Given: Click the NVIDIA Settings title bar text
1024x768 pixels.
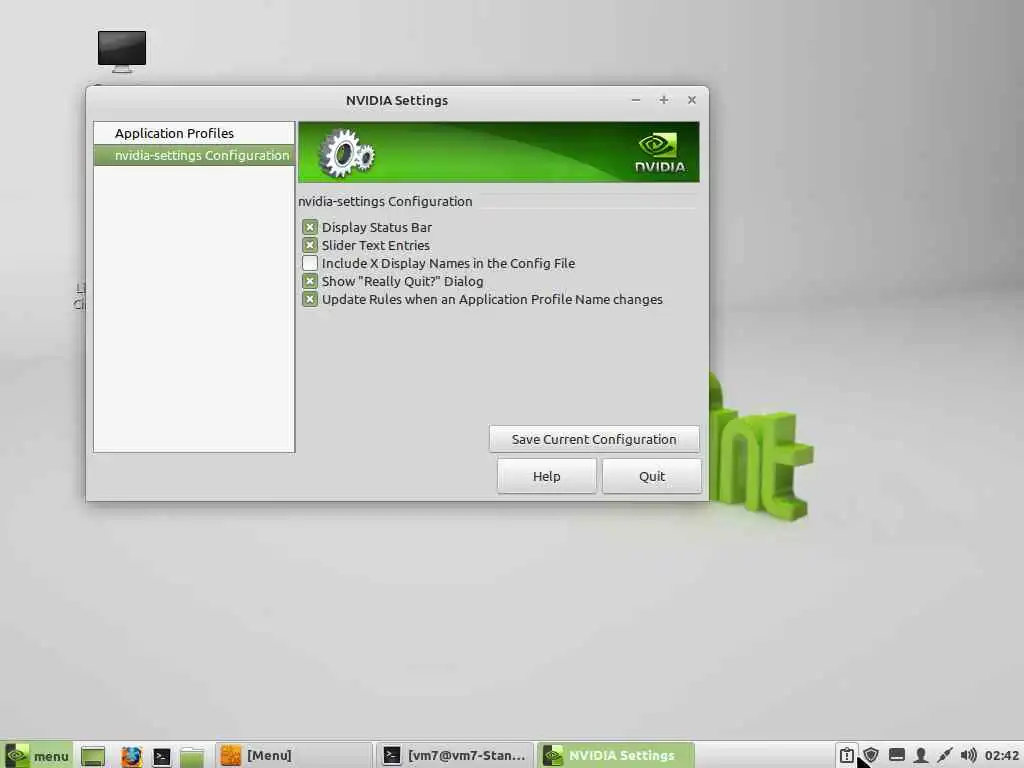Looking at the screenshot, I should pos(396,101).
